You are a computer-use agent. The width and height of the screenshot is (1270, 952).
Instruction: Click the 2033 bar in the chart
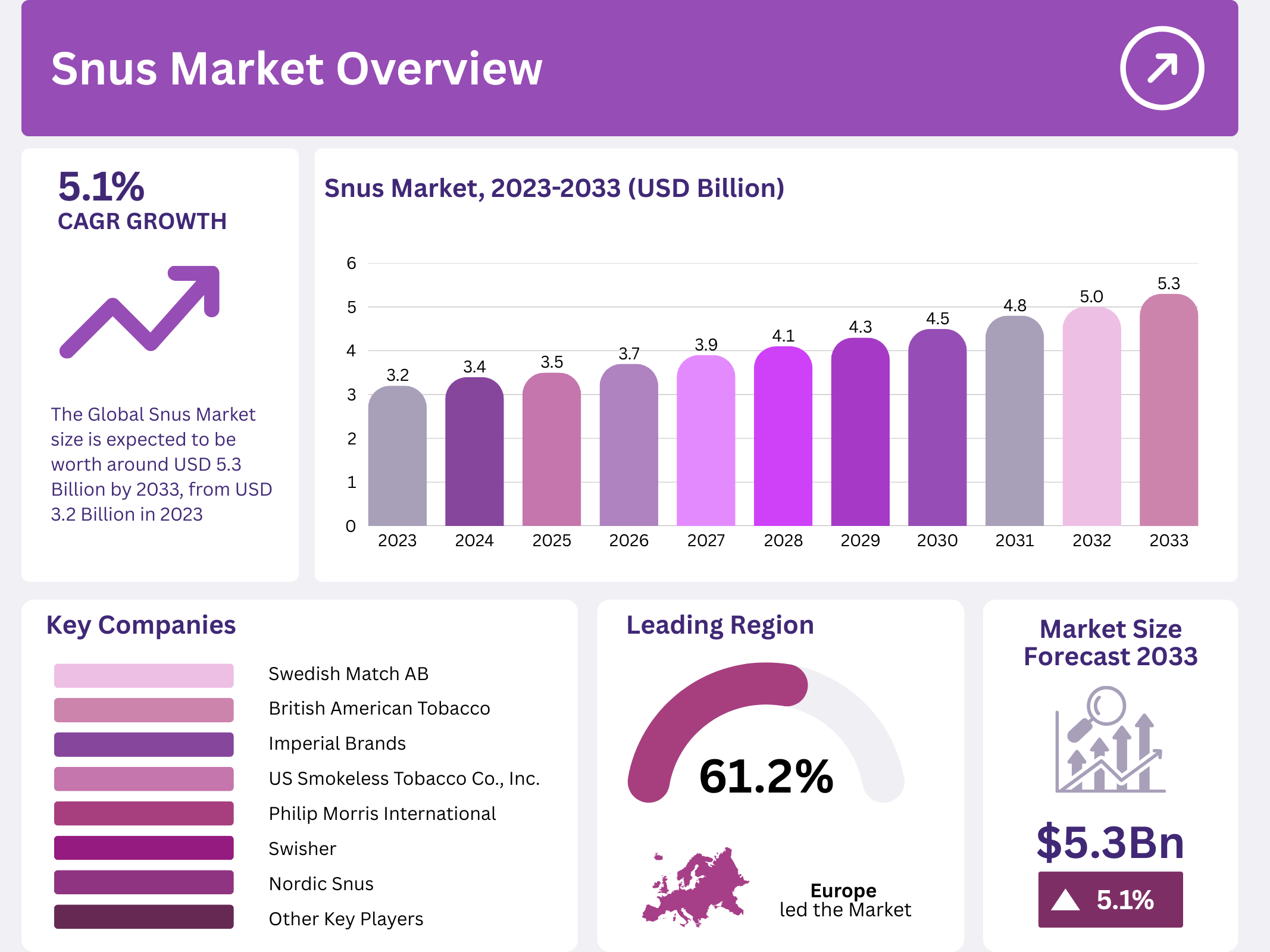[x=1168, y=411]
